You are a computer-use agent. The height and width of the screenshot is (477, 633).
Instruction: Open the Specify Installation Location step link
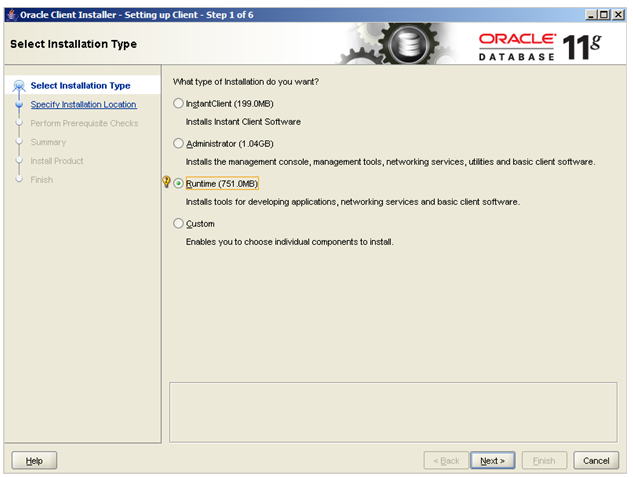click(84, 105)
